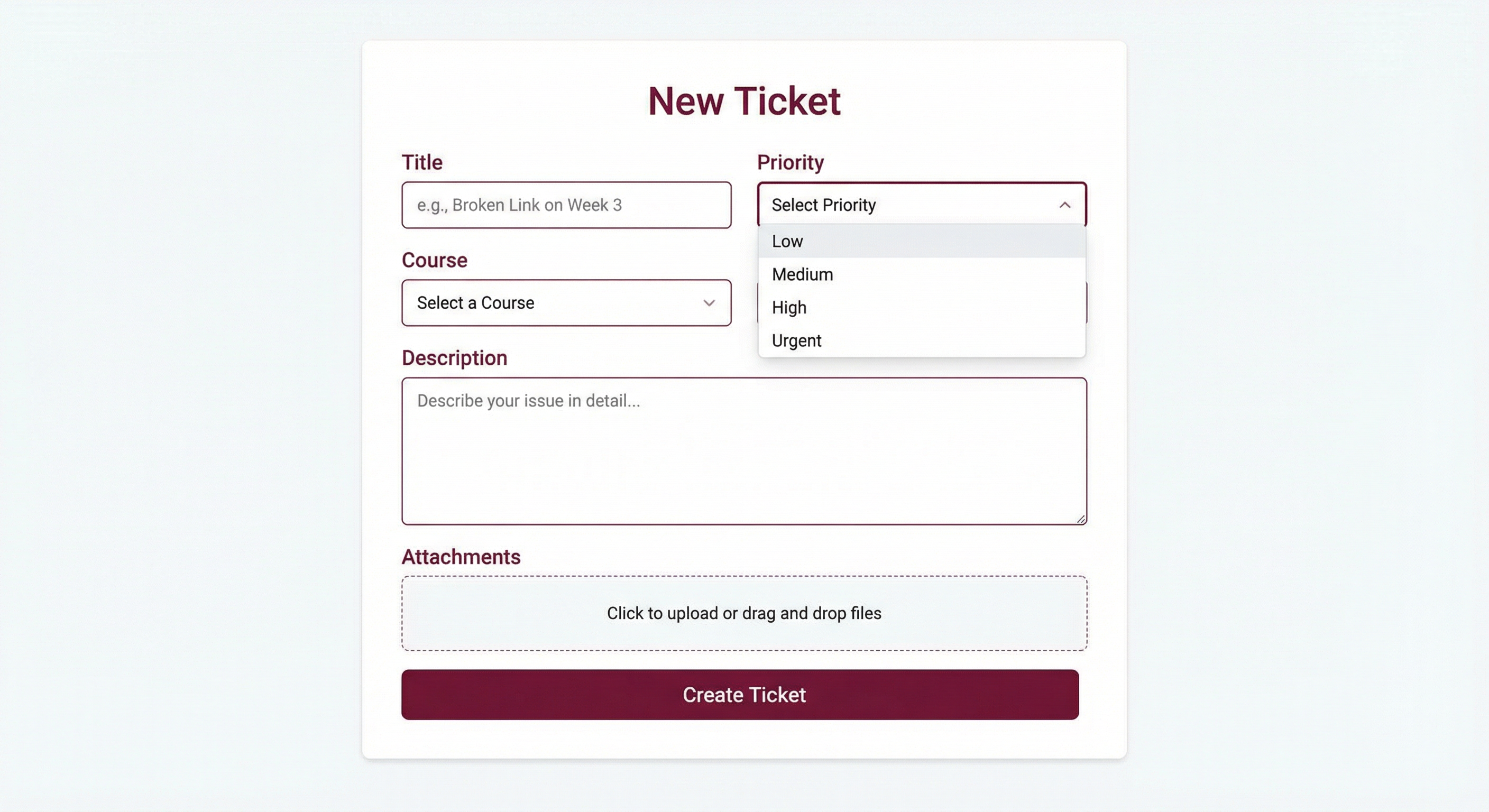Click the drag and drop upload zone

pyautogui.click(x=744, y=613)
